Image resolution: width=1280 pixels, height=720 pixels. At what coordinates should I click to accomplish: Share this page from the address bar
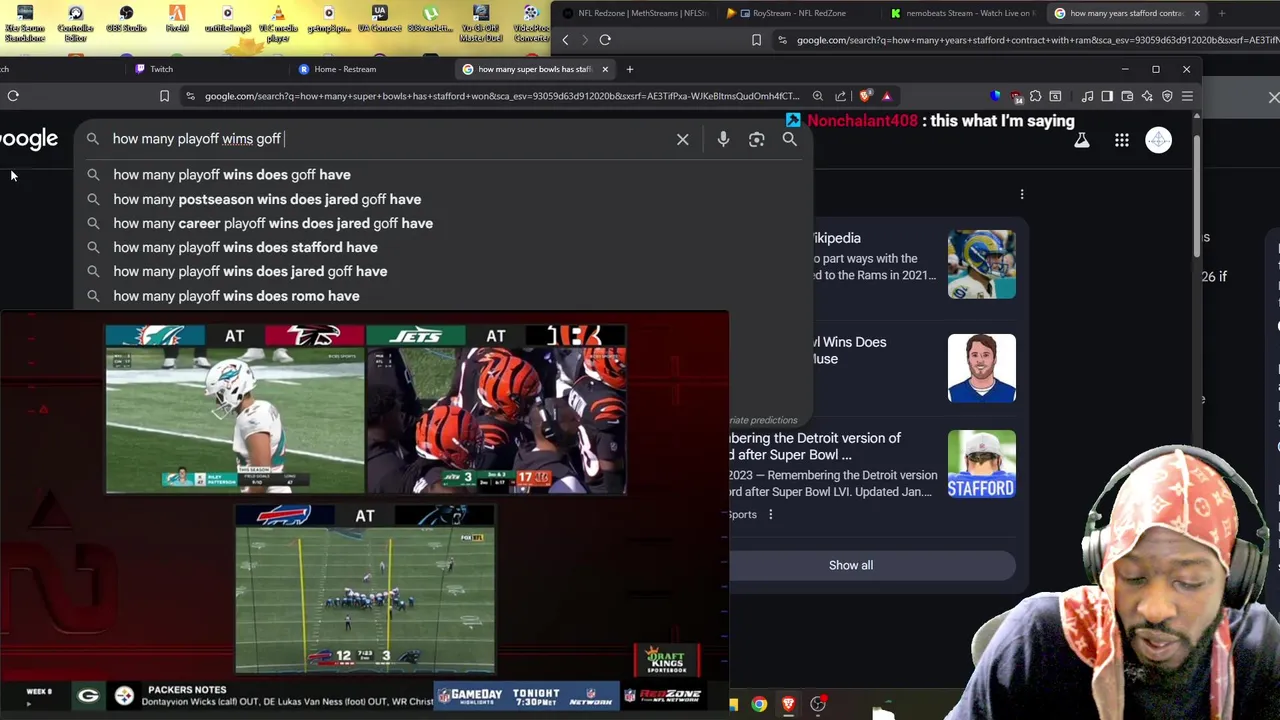click(x=840, y=96)
